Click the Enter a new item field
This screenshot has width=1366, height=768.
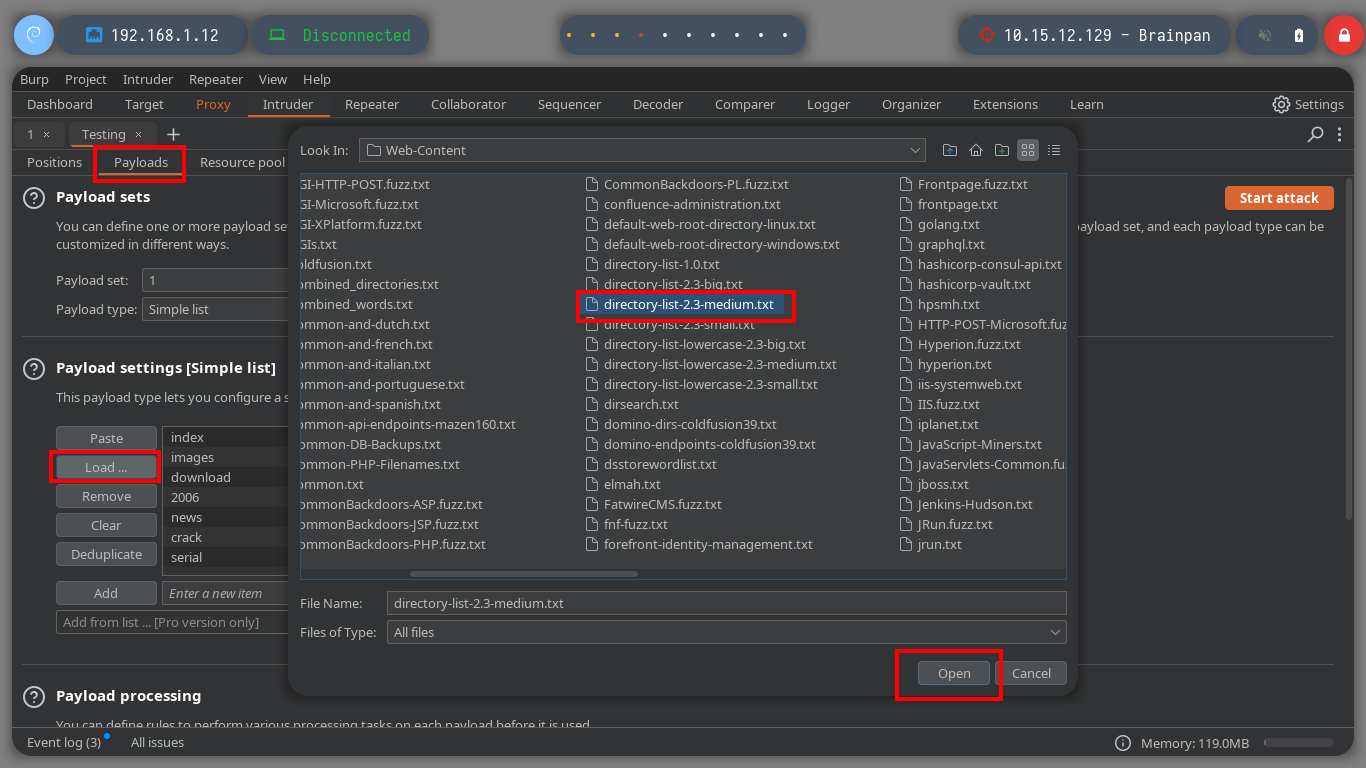(x=226, y=593)
